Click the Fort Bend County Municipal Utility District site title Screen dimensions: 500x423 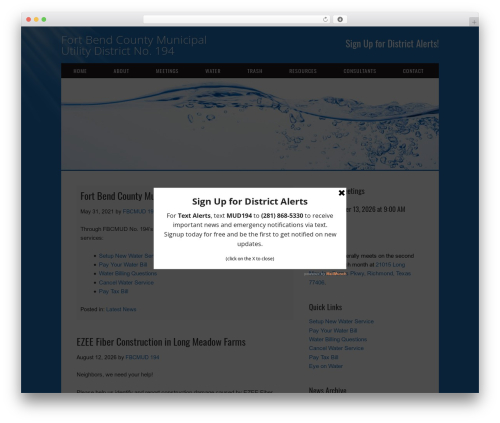[x=134, y=45]
